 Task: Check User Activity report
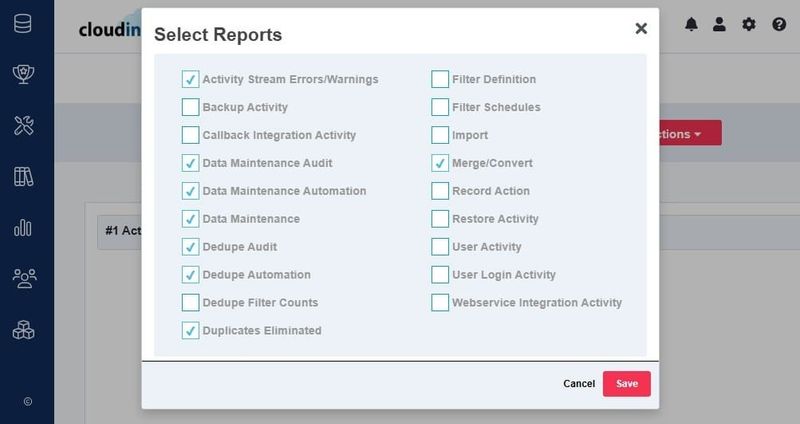pyautogui.click(x=440, y=247)
